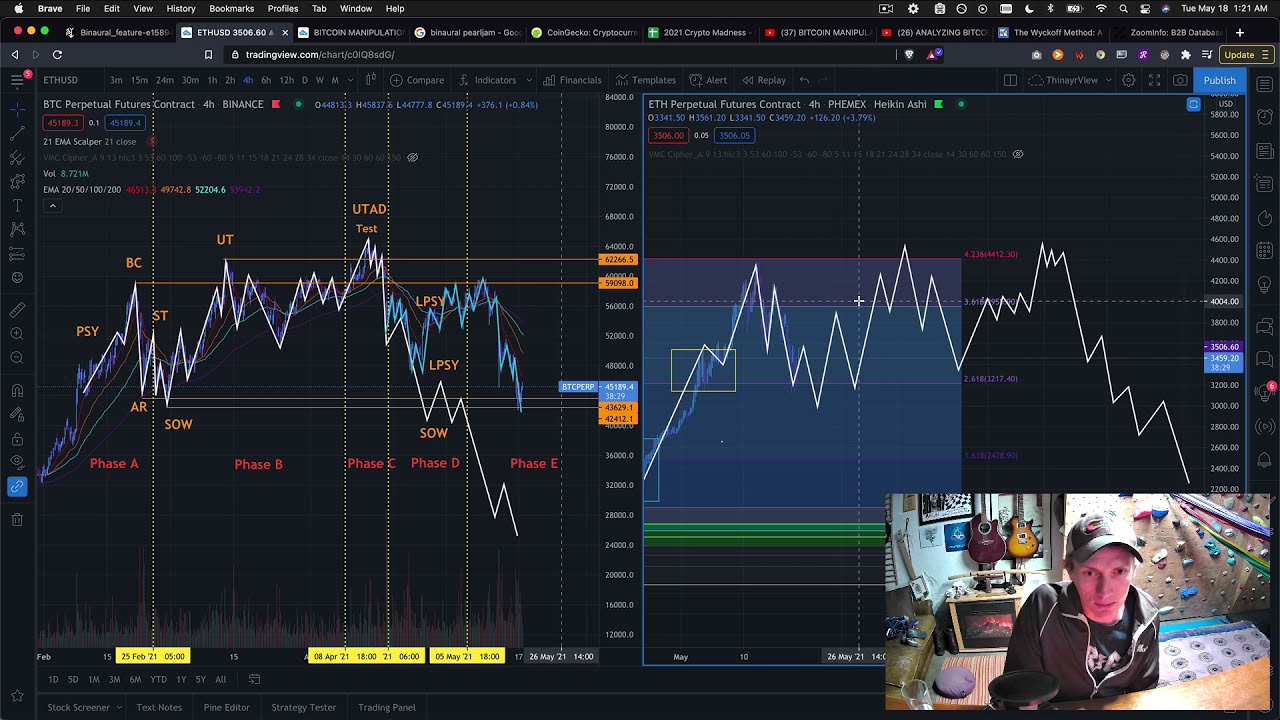Click the blue 45189.4 buy price button
The height and width of the screenshot is (720, 1280).
pyautogui.click(x=125, y=123)
